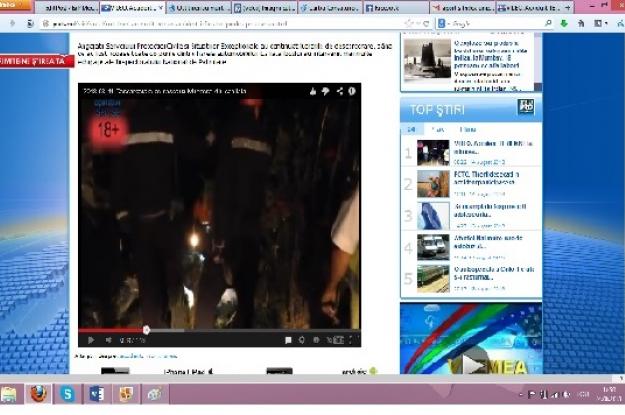
Task: Click the system tray volume icon
Action: [x=566, y=394]
